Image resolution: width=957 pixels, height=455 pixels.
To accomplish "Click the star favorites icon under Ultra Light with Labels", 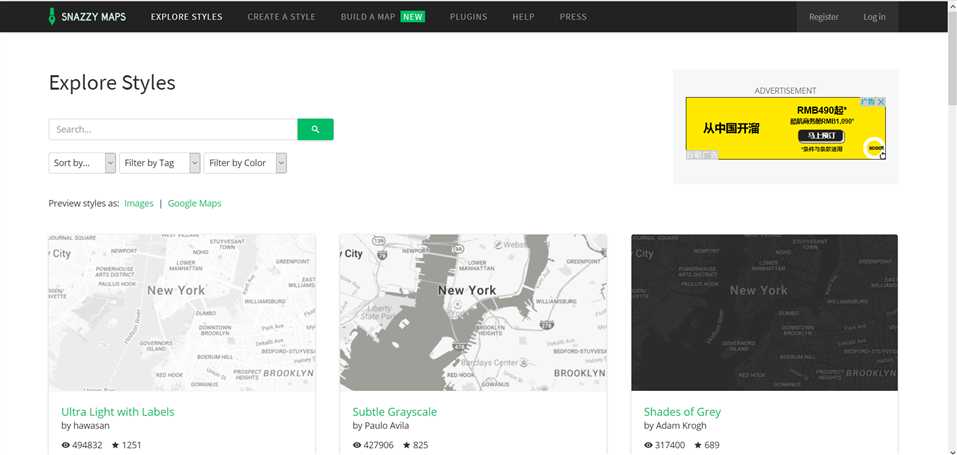I will coord(115,445).
